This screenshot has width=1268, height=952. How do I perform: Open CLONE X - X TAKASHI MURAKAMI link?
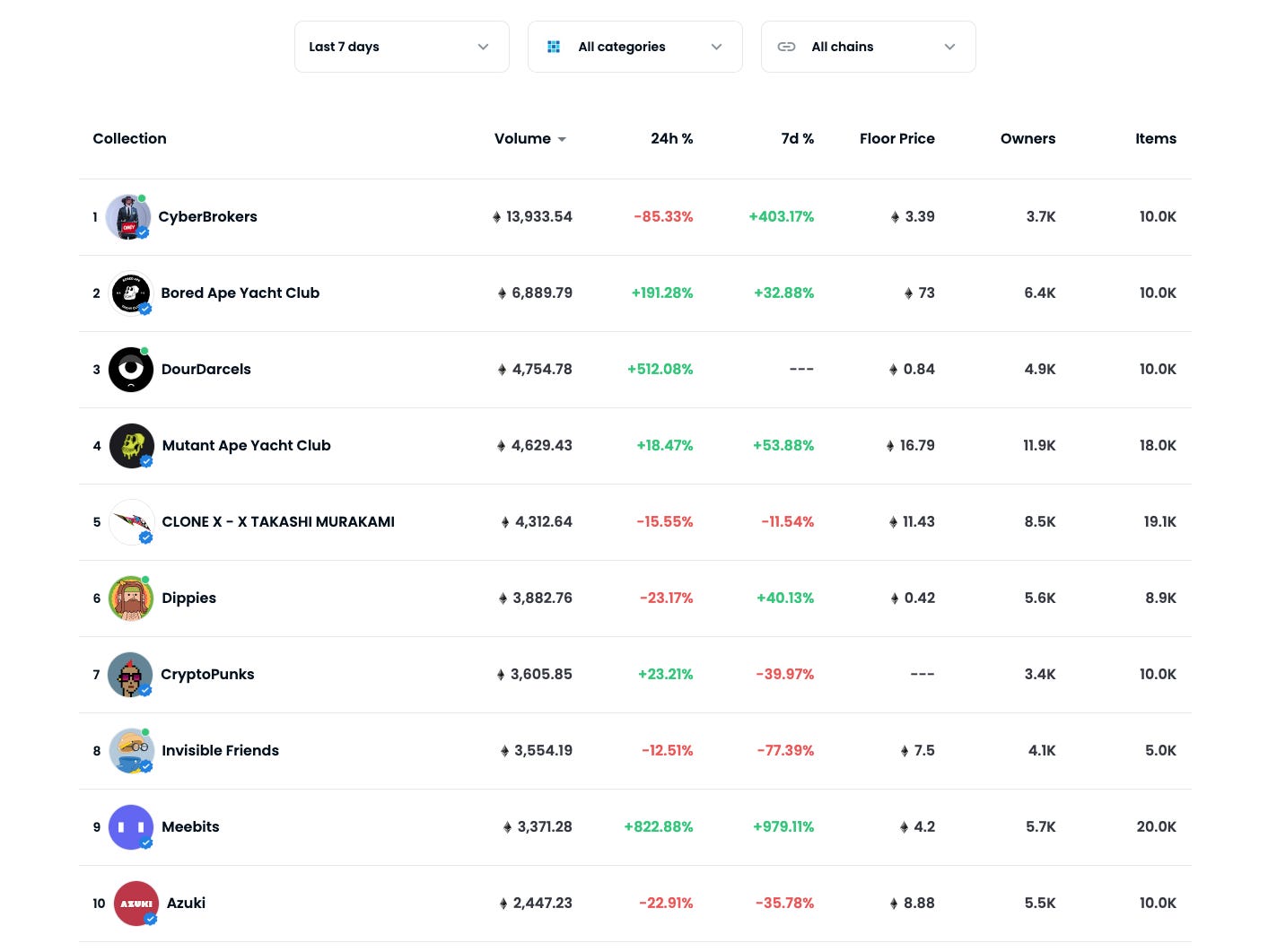278,521
